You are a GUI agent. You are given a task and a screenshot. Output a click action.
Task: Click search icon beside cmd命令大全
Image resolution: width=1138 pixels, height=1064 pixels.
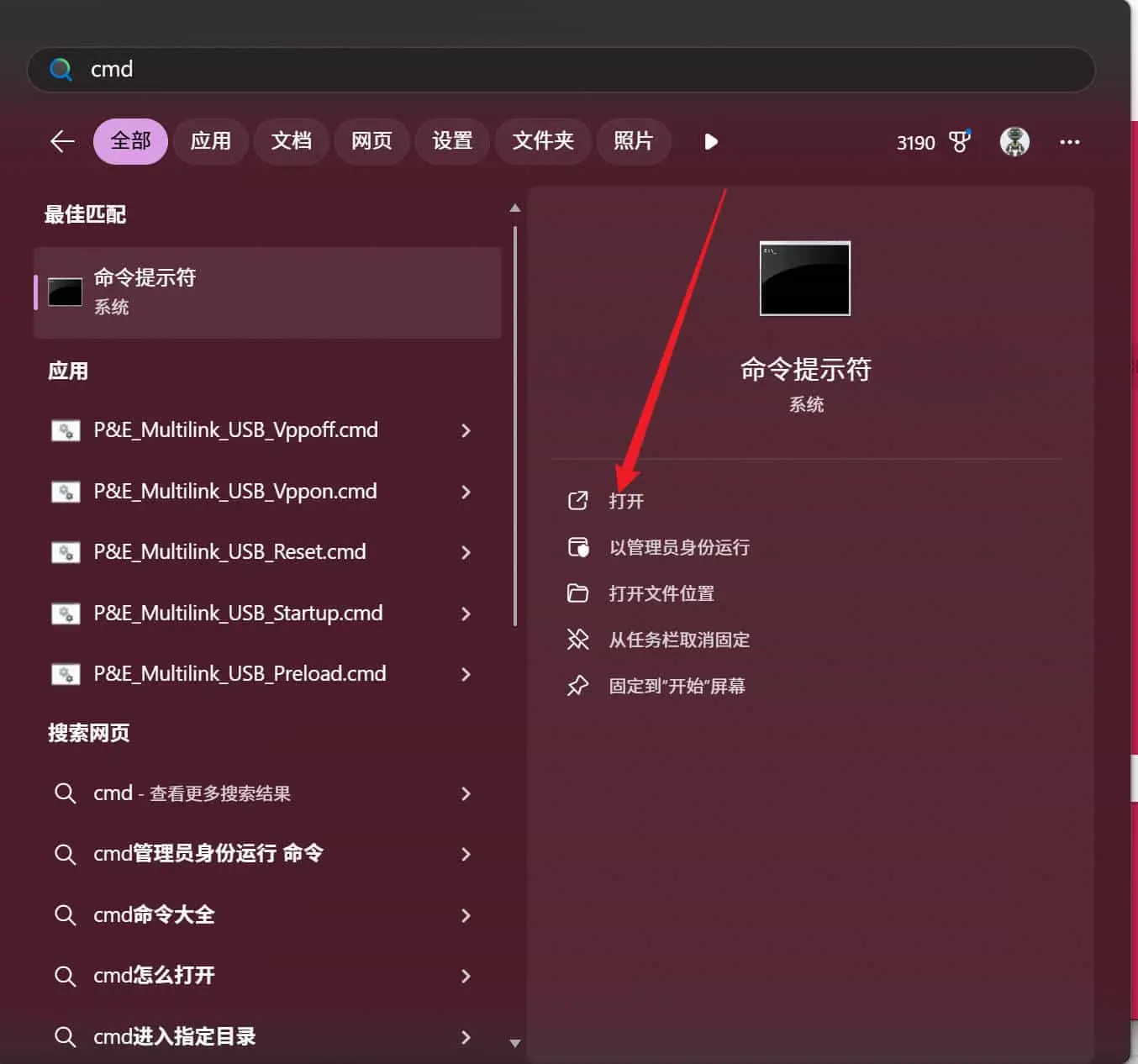click(x=65, y=914)
